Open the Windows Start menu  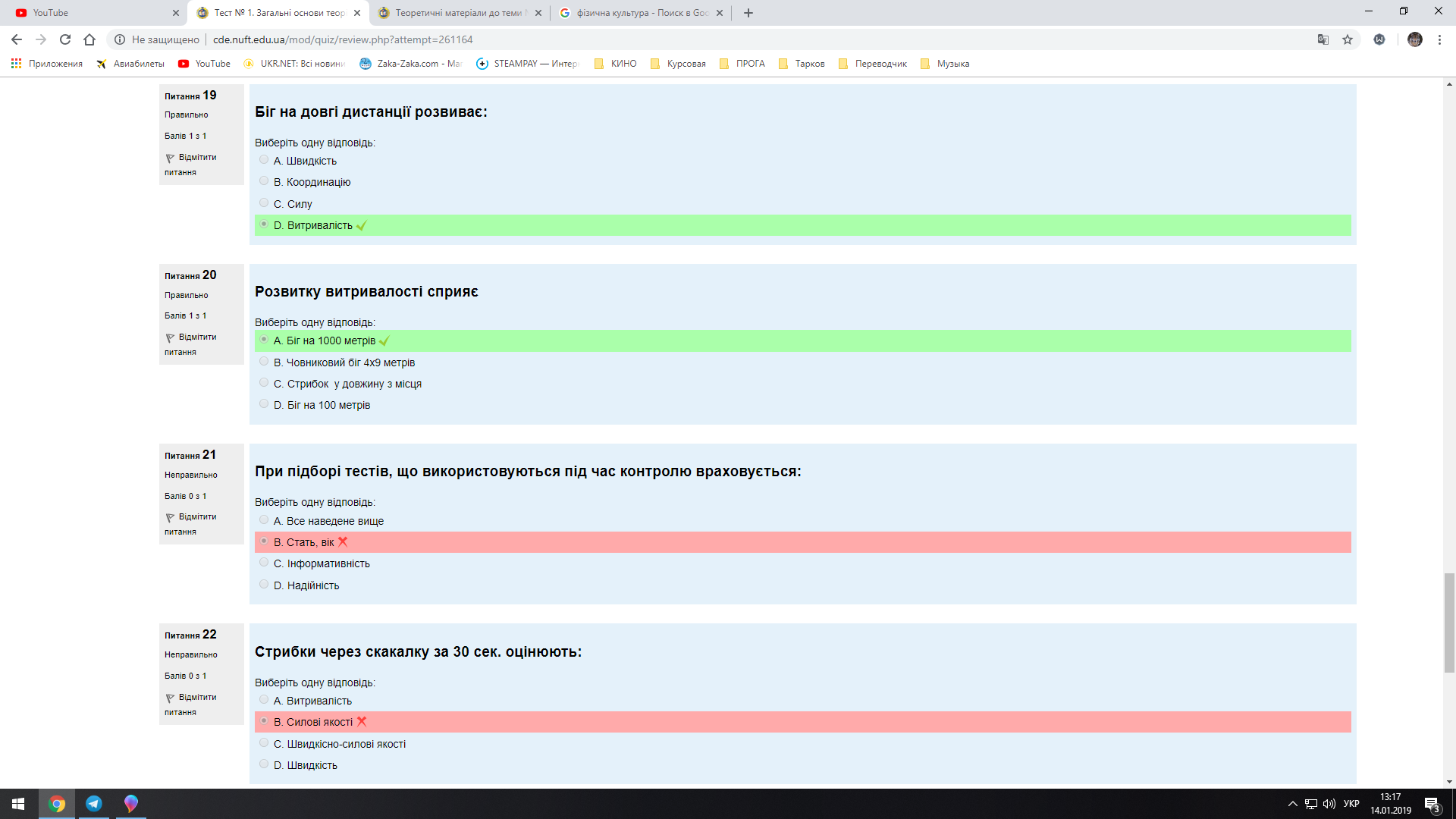pos(18,804)
